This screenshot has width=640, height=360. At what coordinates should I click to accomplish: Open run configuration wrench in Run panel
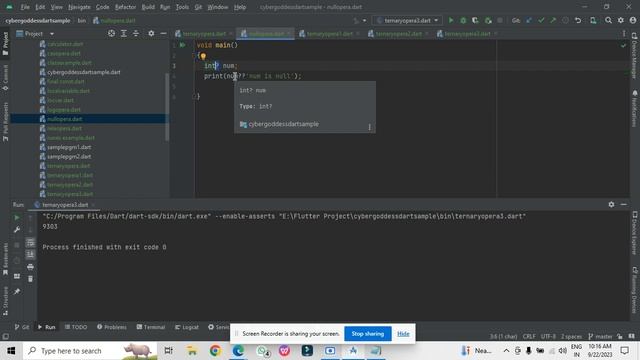tap(17, 230)
